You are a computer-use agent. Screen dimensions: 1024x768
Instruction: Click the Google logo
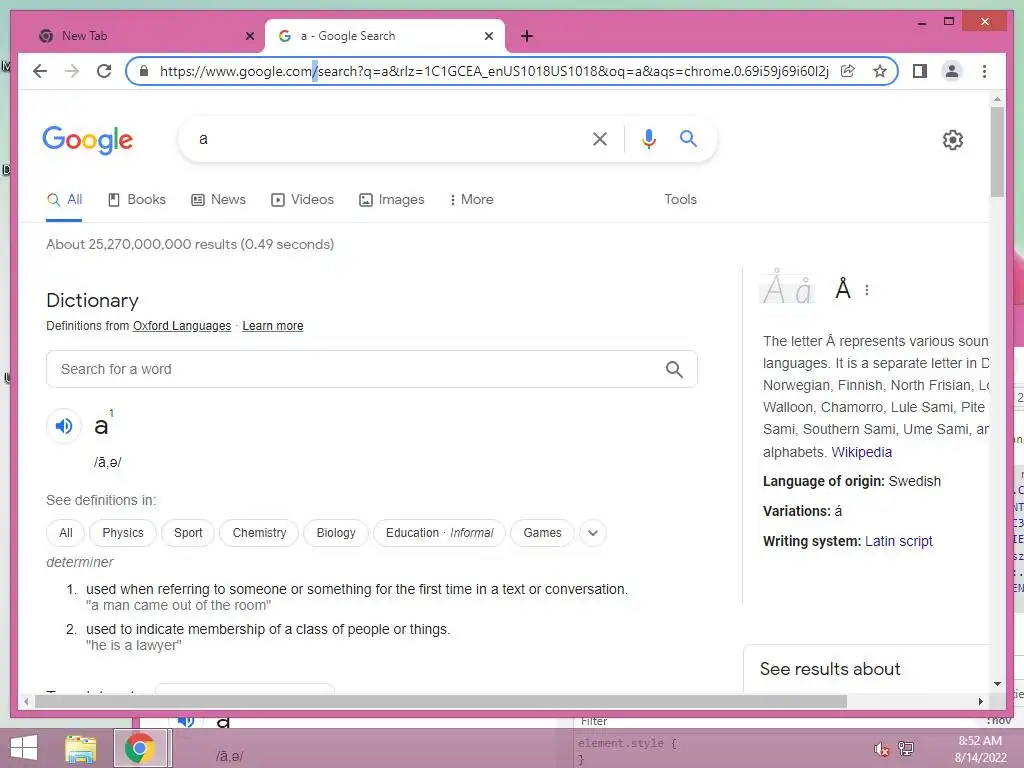coord(88,140)
